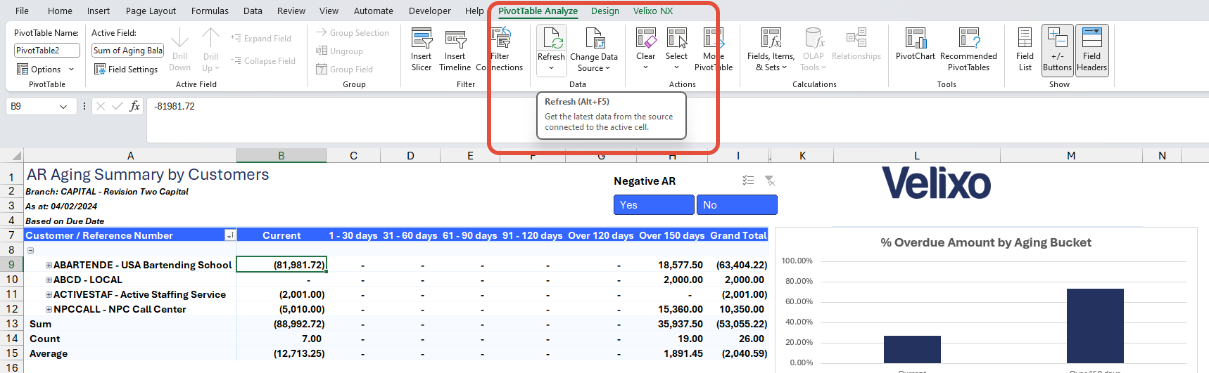Select No in Negative AR slicer
The height and width of the screenshot is (373, 1209).
tap(737, 204)
